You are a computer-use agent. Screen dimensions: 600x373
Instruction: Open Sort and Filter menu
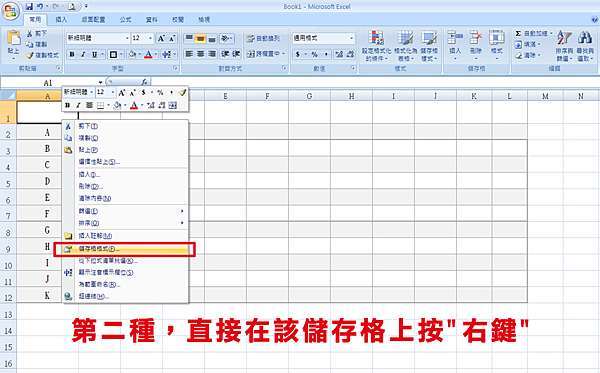tap(564, 46)
